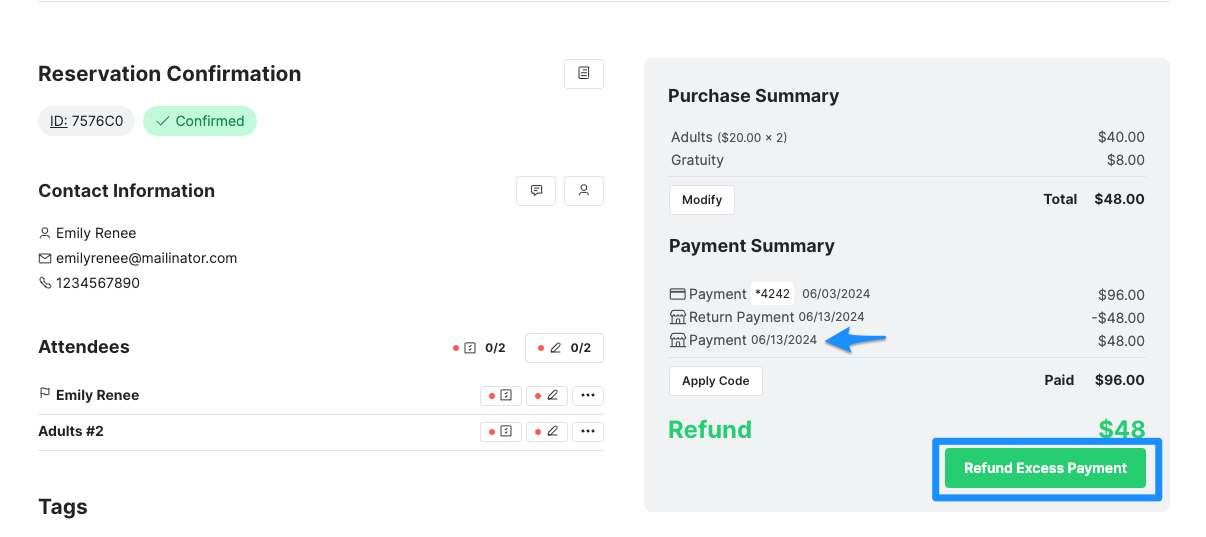1206x537 pixels.
Task: Click the Total $48.00 value
Action: coord(1120,199)
